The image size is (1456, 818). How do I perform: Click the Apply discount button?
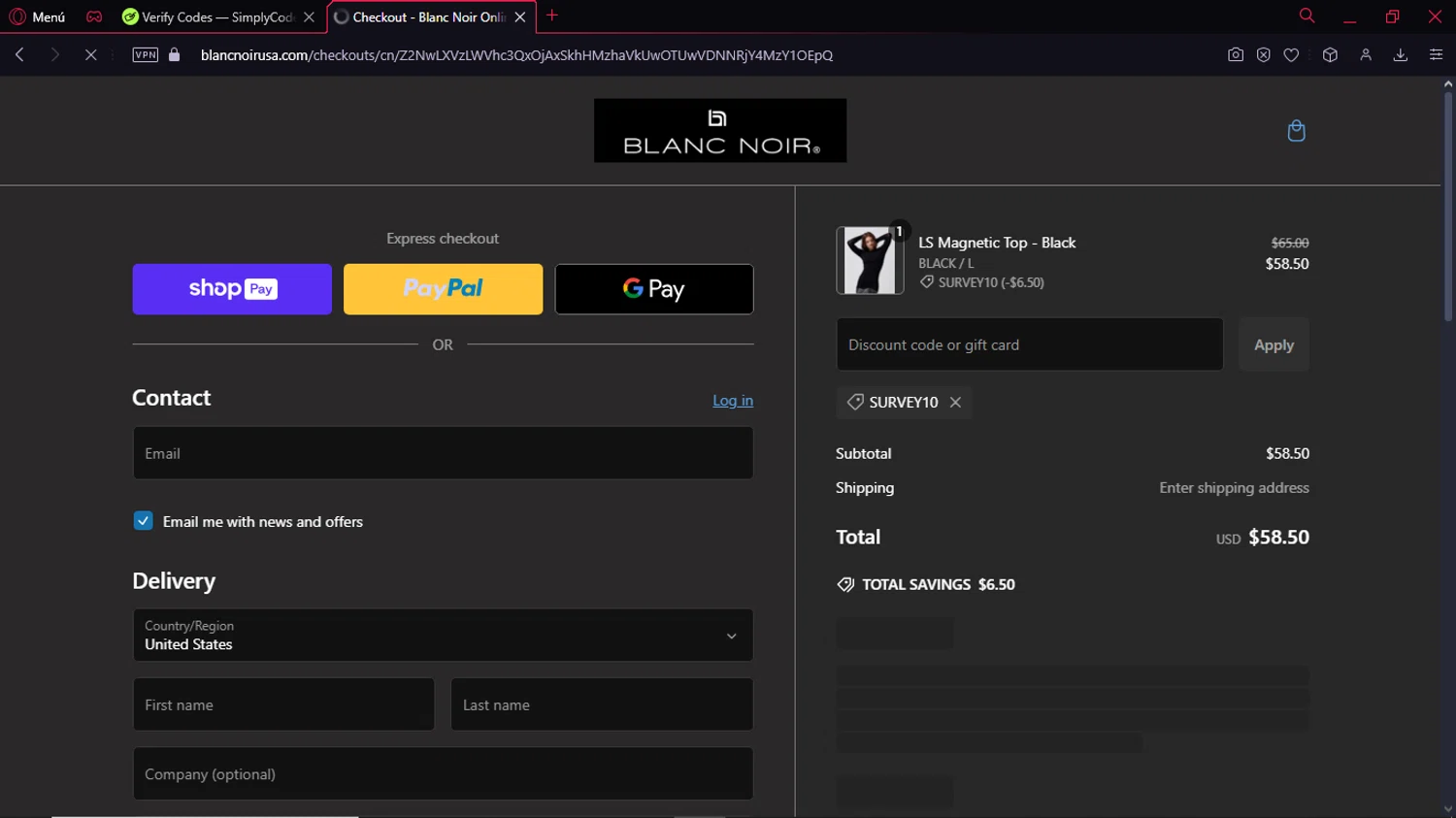click(x=1274, y=344)
